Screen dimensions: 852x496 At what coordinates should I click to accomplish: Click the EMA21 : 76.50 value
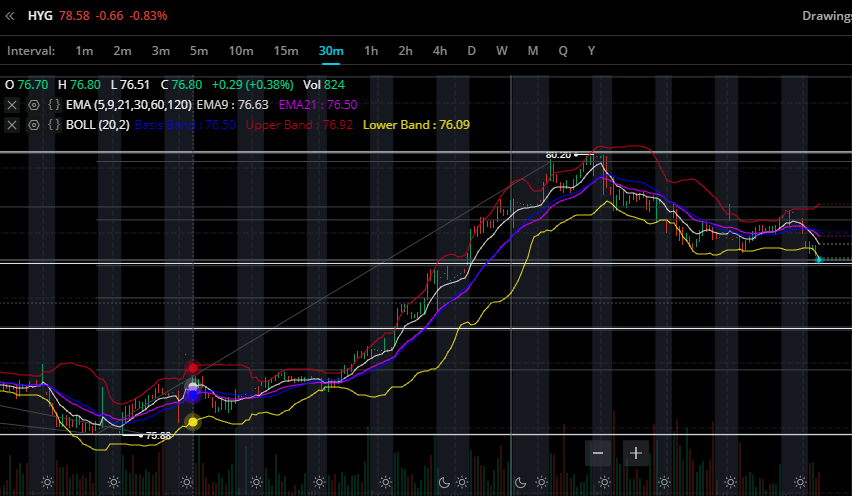[x=318, y=105]
